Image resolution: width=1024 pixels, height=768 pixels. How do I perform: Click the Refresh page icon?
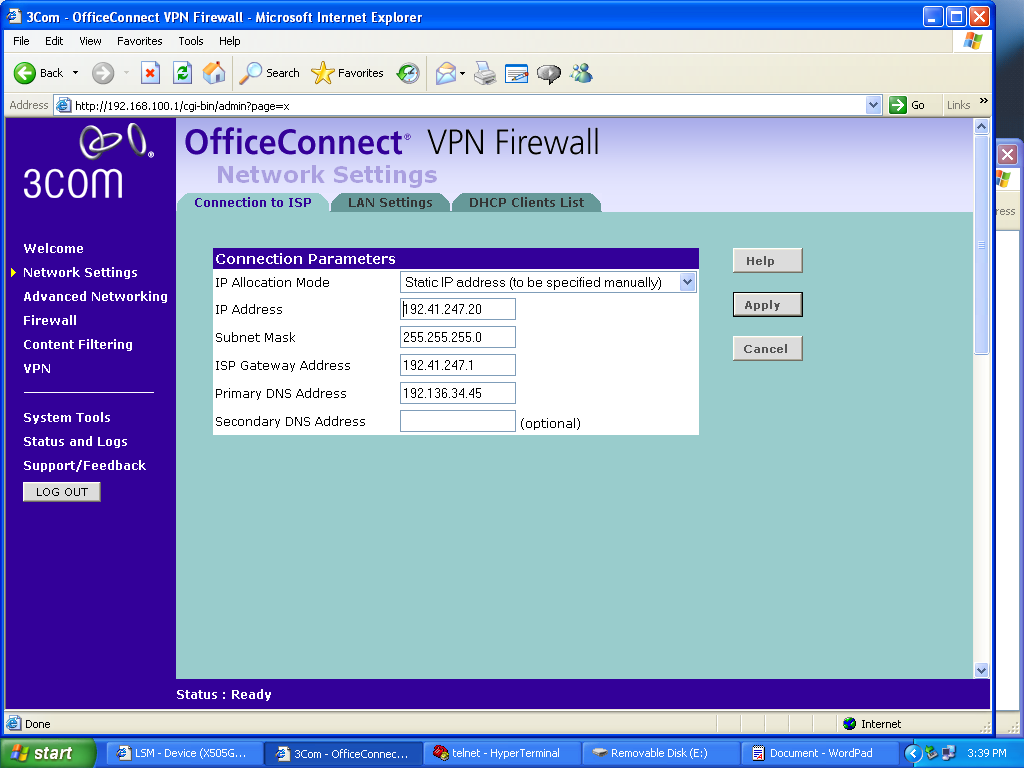pyautogui.click(x=182, y=73)
